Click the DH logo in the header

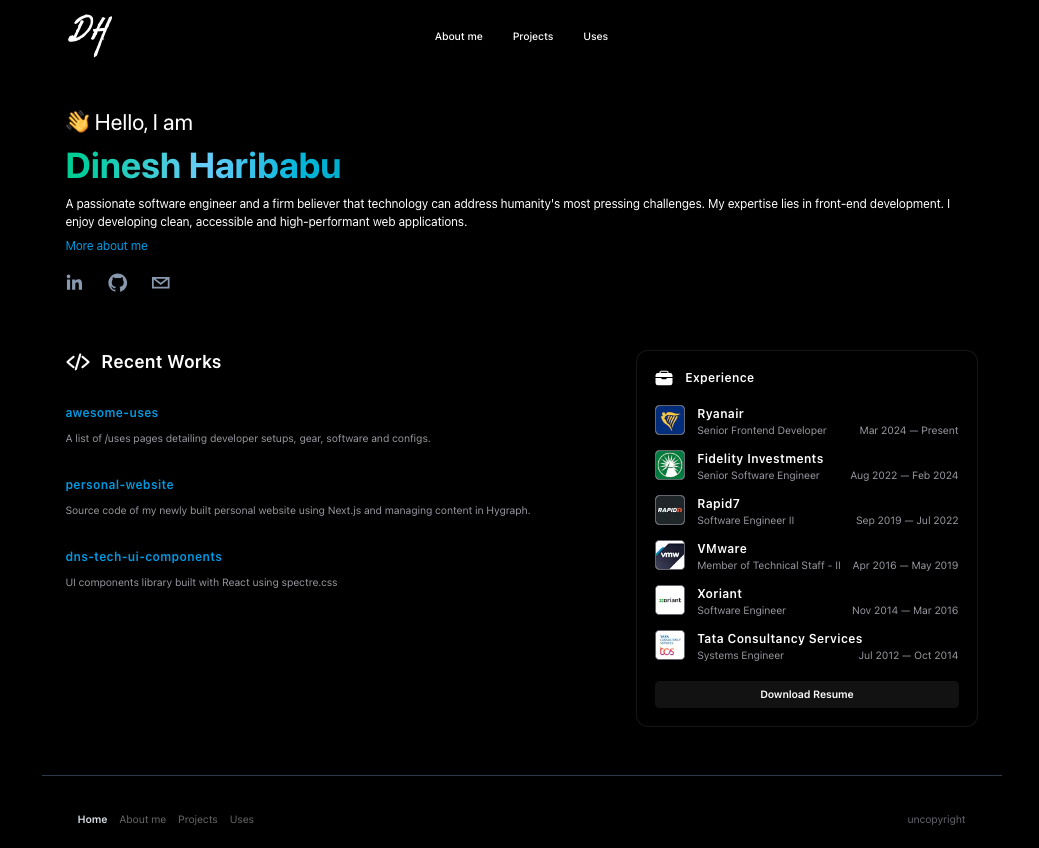(x=88, y=36)
